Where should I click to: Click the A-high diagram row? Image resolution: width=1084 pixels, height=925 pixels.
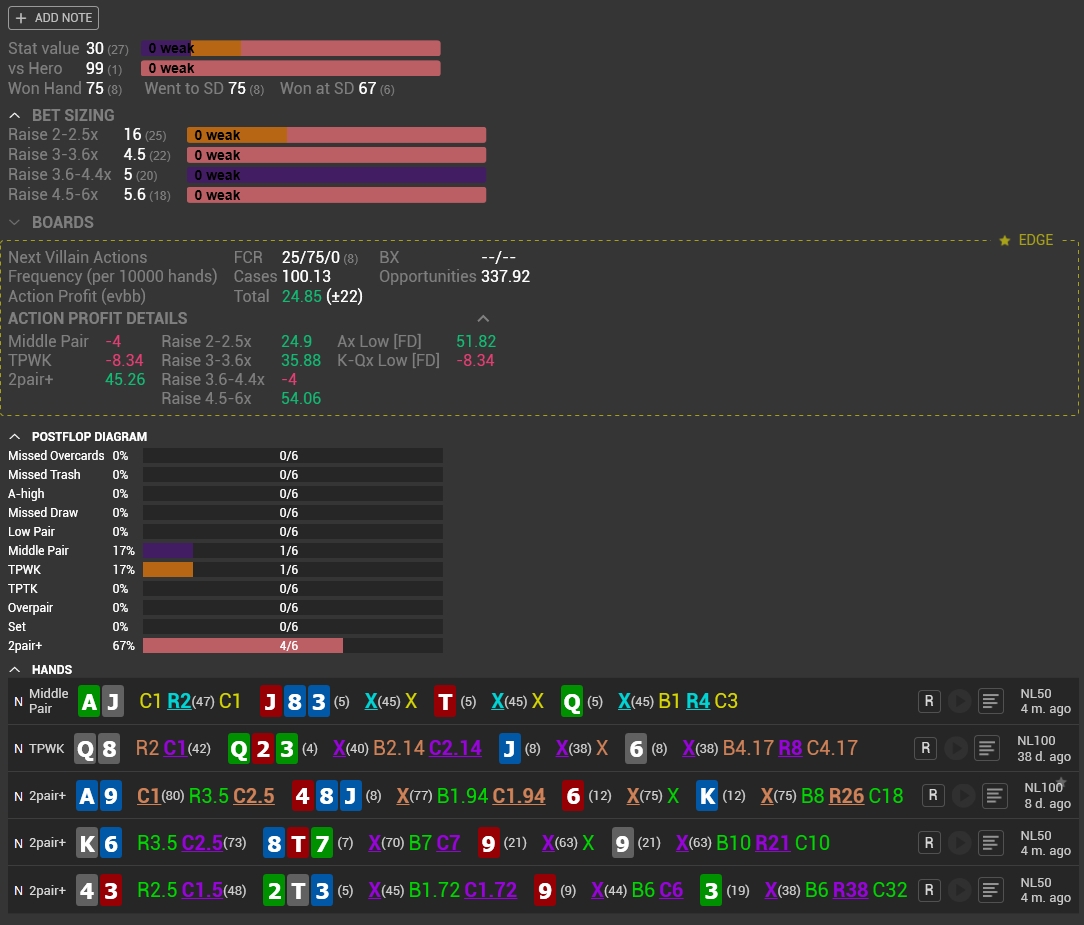click(x=225, y=494)
